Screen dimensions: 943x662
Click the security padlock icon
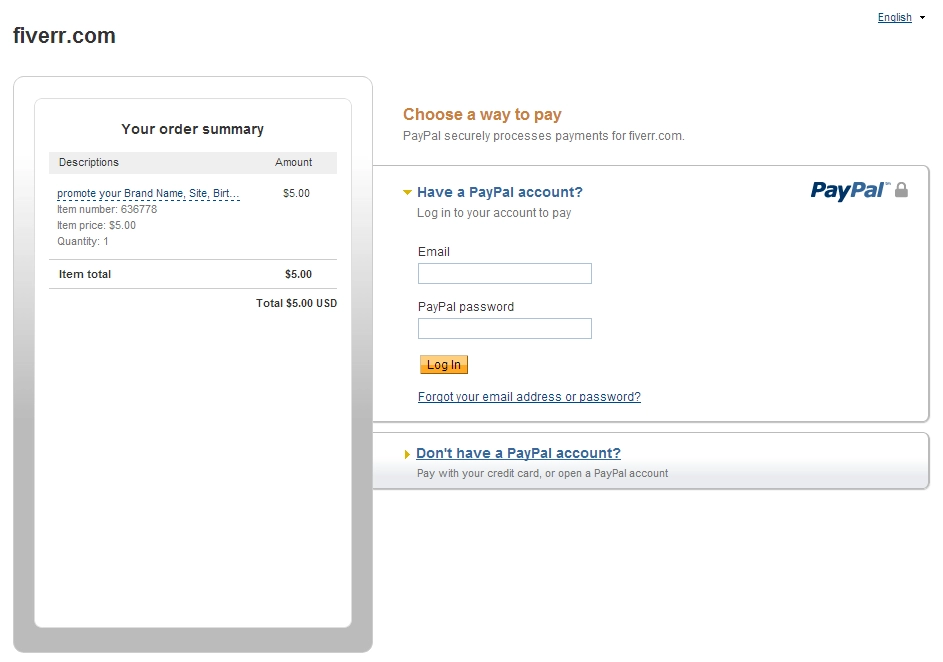click(x=901, y=189)
